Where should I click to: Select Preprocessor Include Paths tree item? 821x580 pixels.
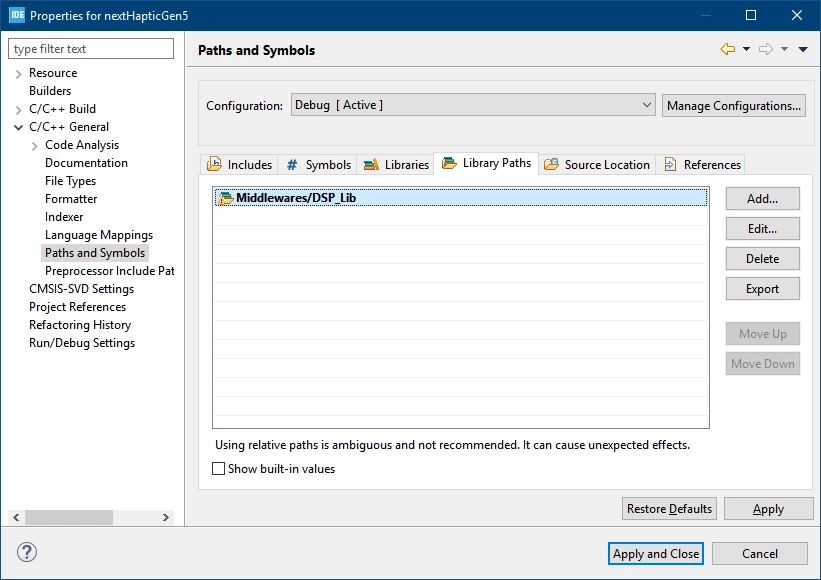click(109, 271)
